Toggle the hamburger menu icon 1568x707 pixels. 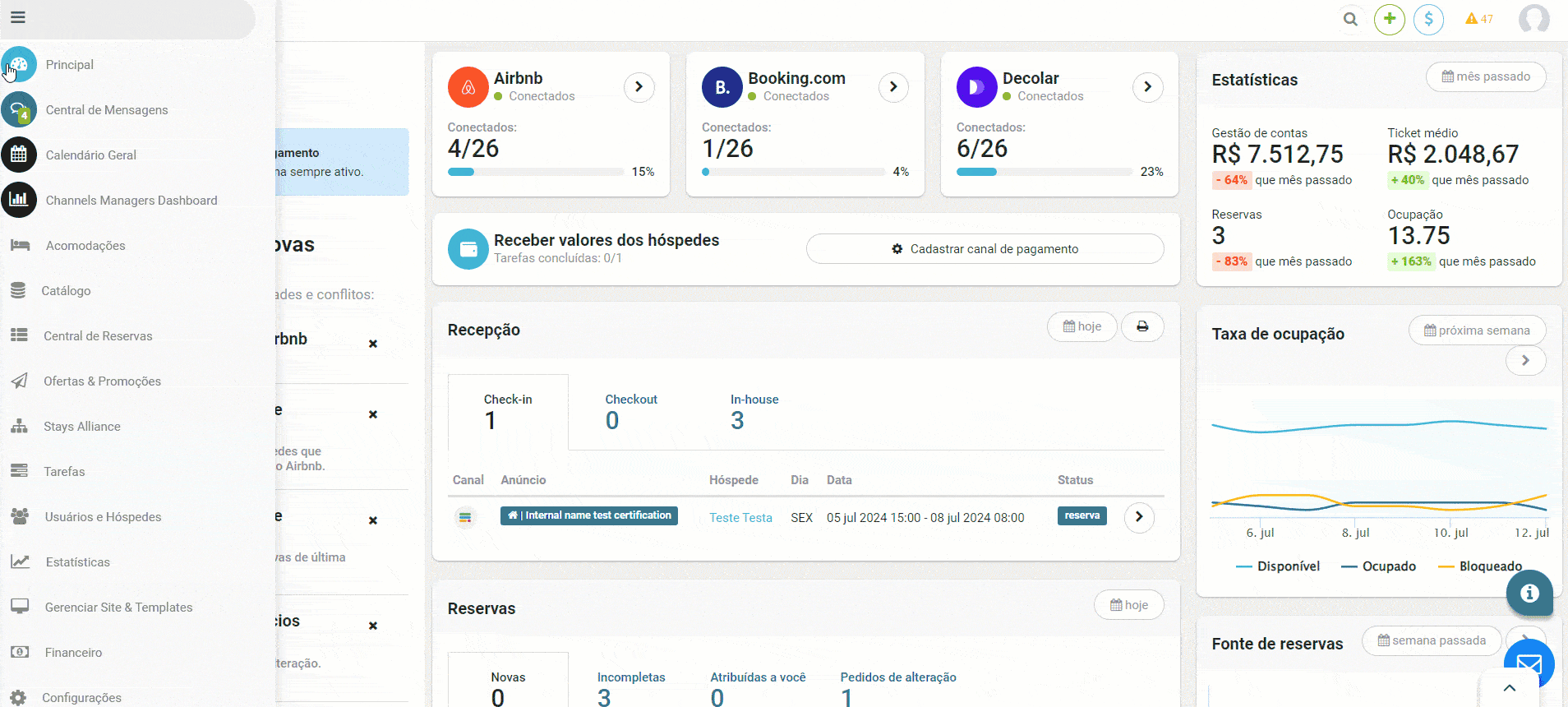click(x=18, y=17)
